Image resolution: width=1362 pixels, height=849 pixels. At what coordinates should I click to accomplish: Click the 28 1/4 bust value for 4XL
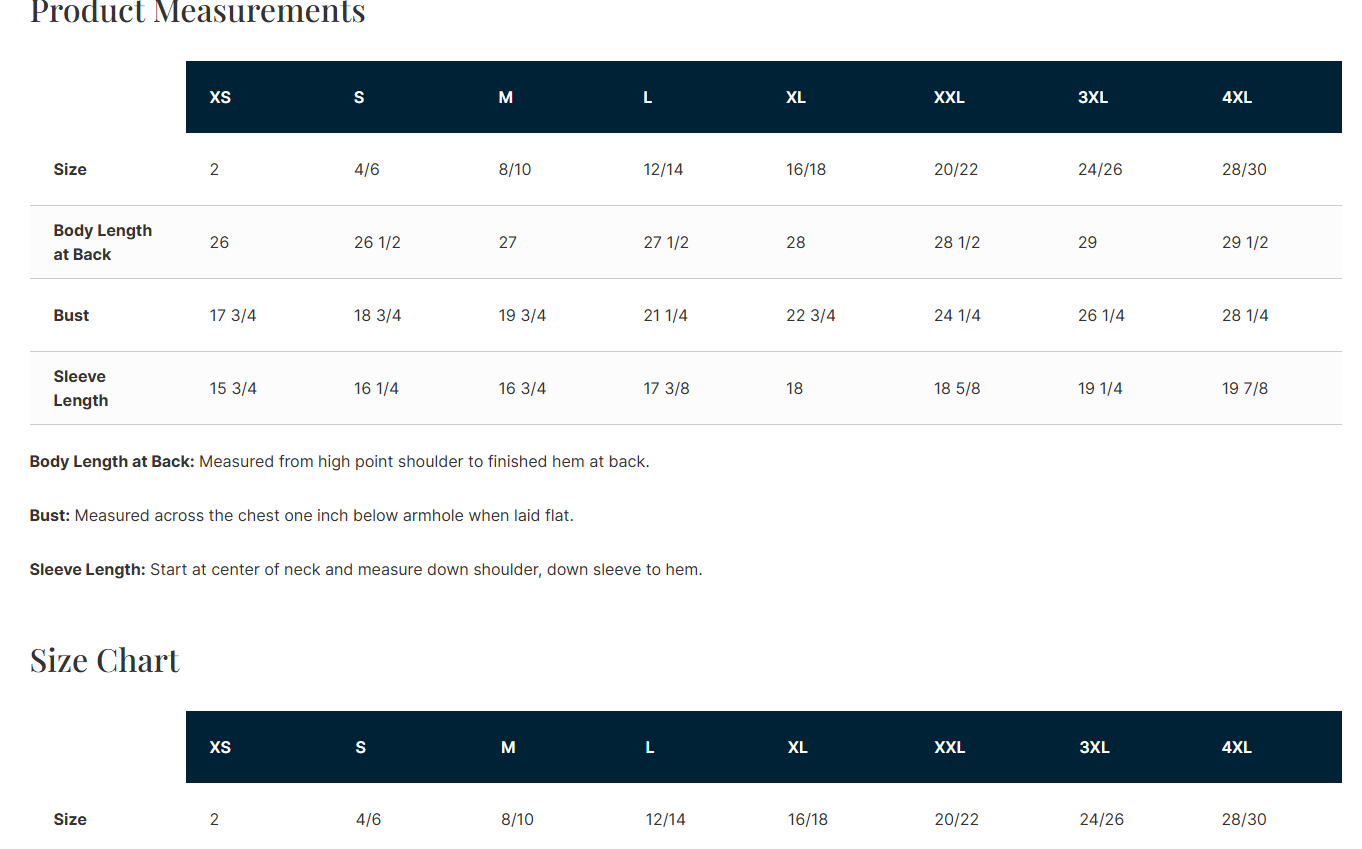(1245, 315)
